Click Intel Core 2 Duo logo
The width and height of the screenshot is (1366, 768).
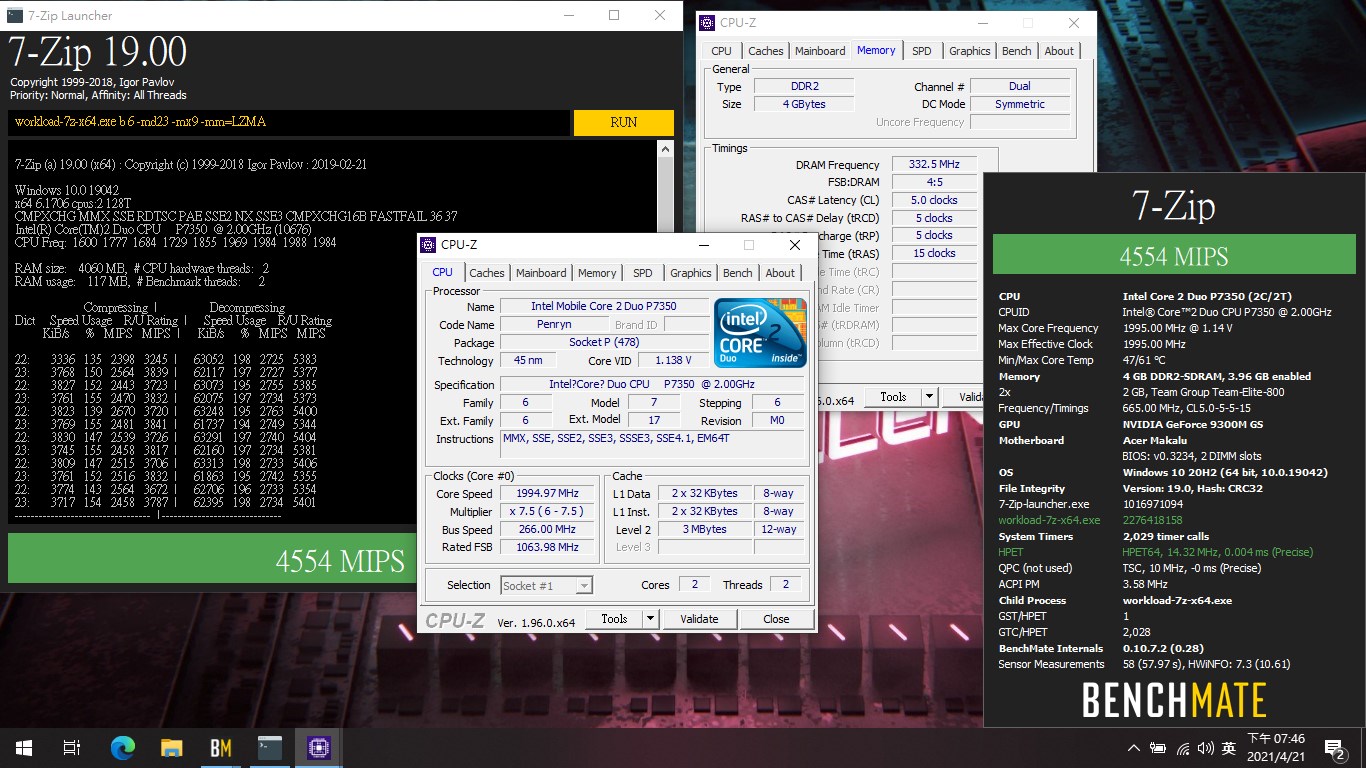tap(760, 332)
